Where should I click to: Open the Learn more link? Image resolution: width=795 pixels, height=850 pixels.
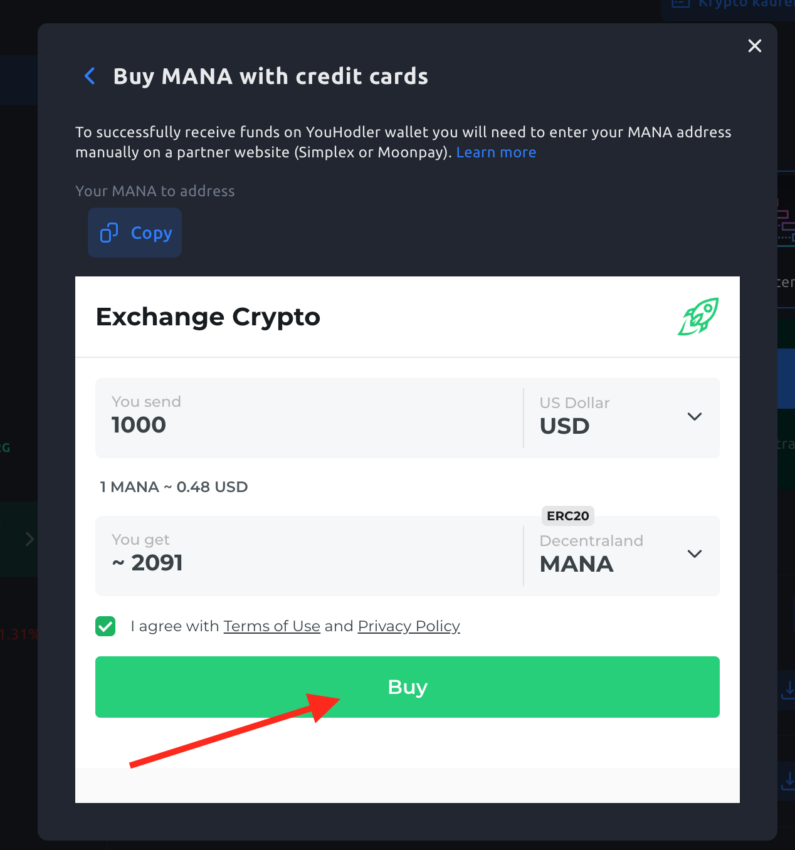(496, 152)
